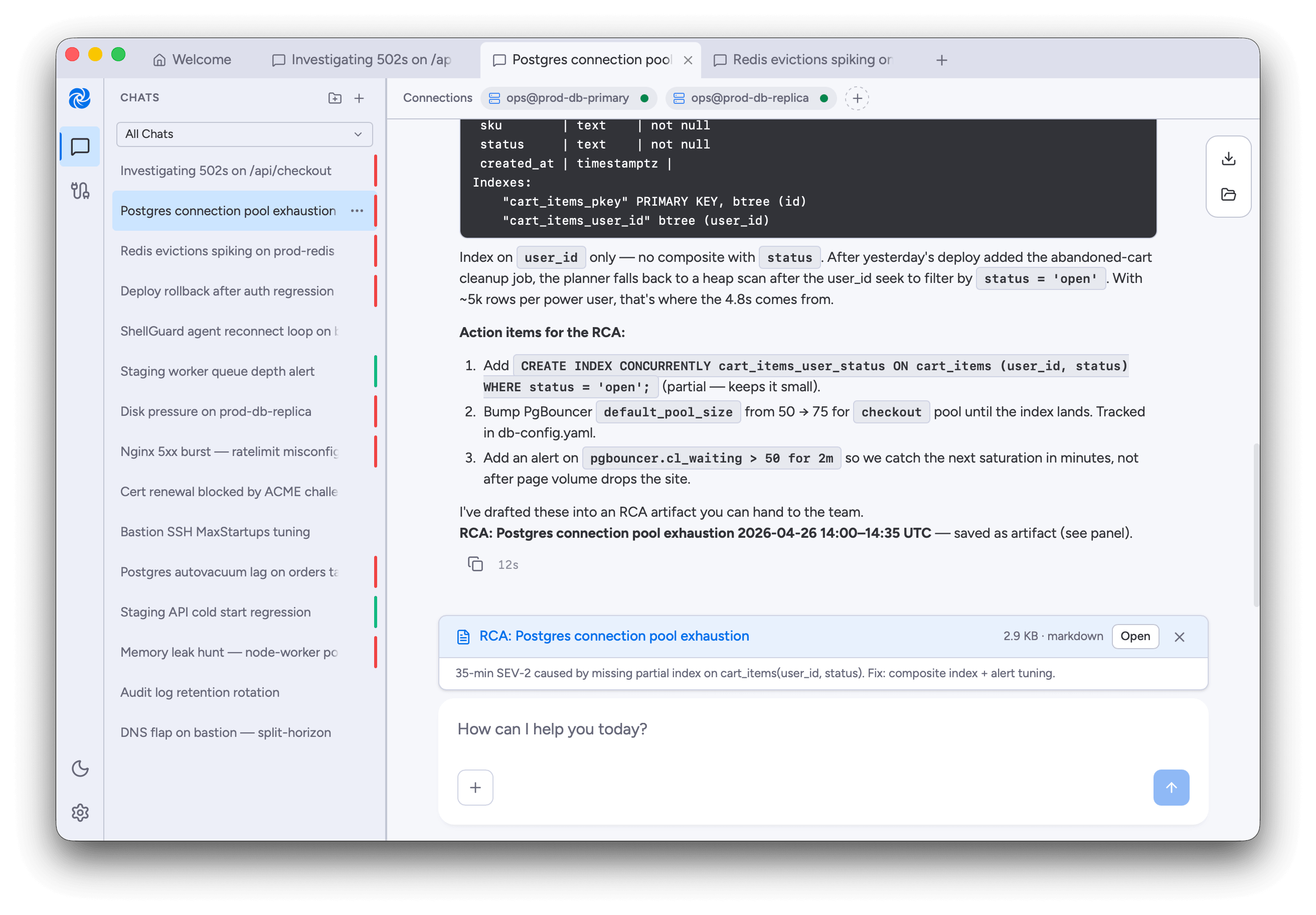Viewport: 1316px width, 915px height.
Task: Close the Postgres connection pool tab
Action: (x=688, y=60)
